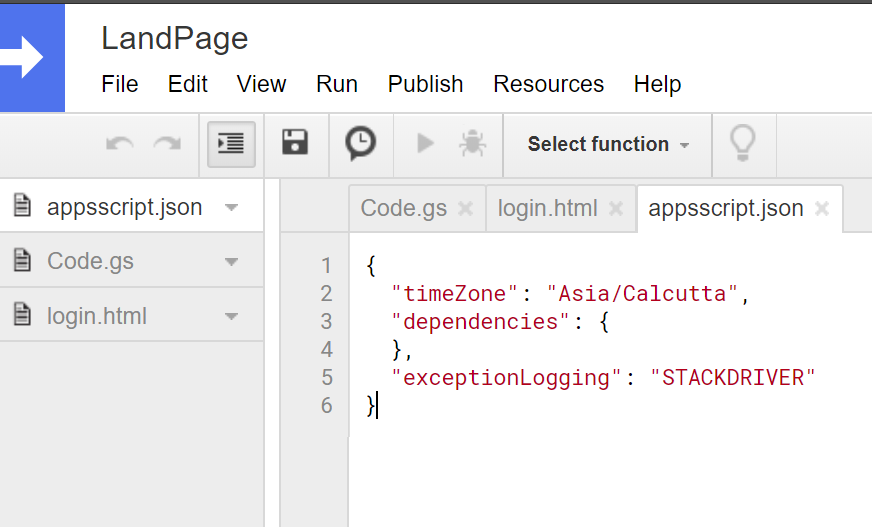The image size is (872, 527).
Task: Click line number 6 in the gutter
Action: pyautogui.click(x=326, y=406)
